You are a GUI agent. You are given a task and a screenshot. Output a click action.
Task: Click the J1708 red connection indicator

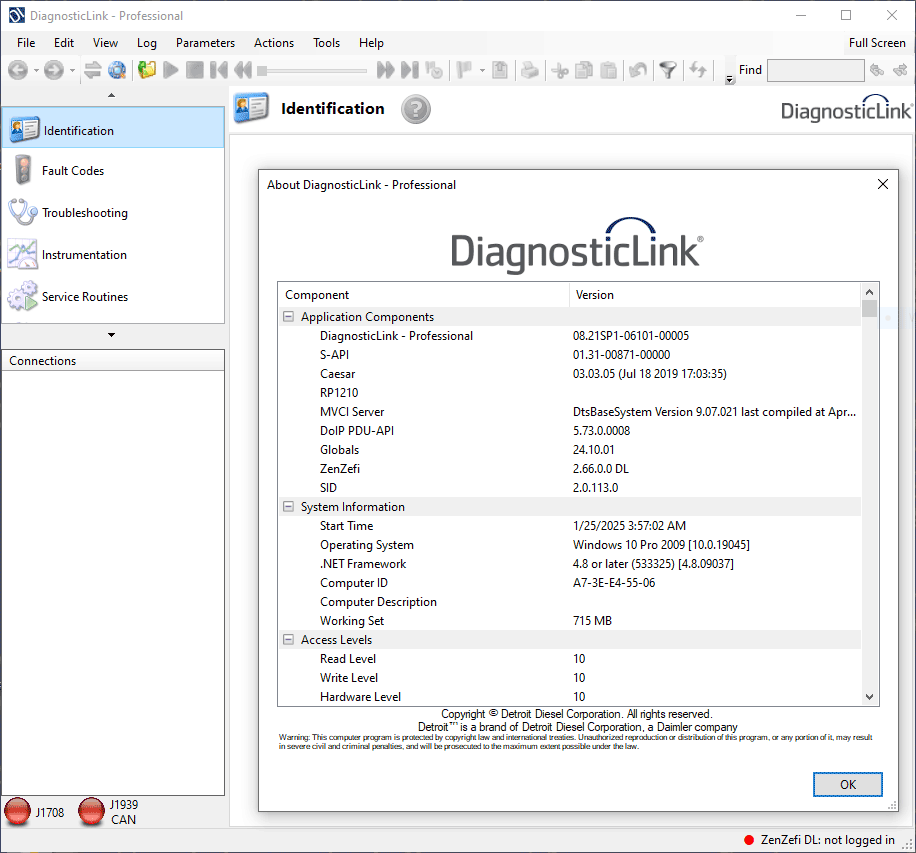tap(18, 812)
